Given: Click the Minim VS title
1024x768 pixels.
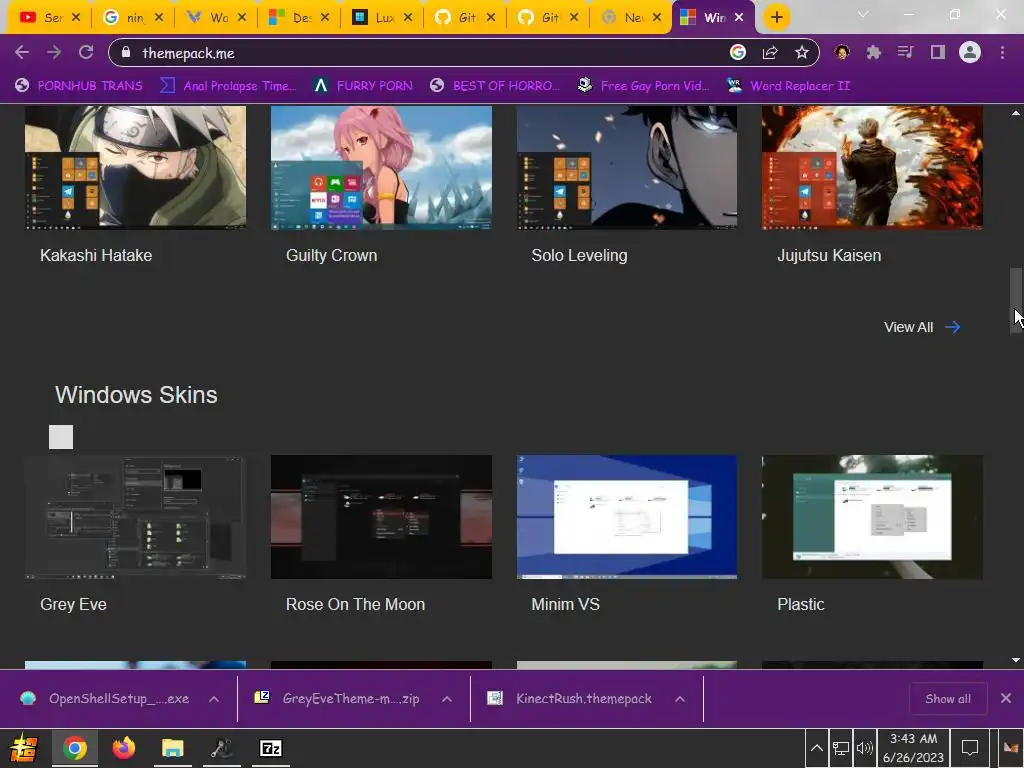Looking at the screenshot, I should tap(566, 604).
